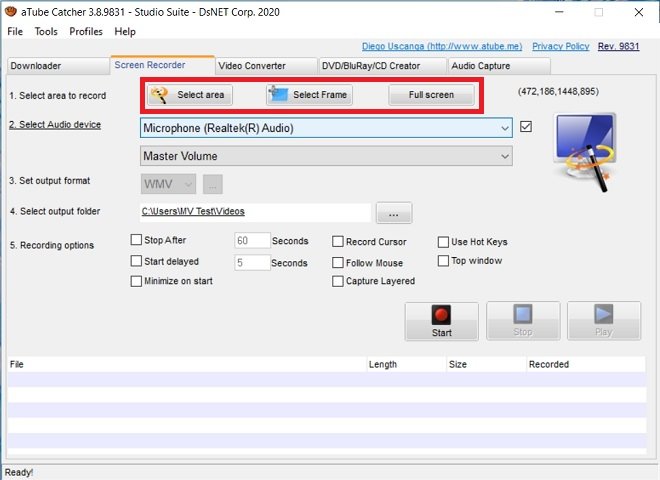Switch to the Downloader tab
This screenshot has width=660, height=480.
[x=59, y=66]
